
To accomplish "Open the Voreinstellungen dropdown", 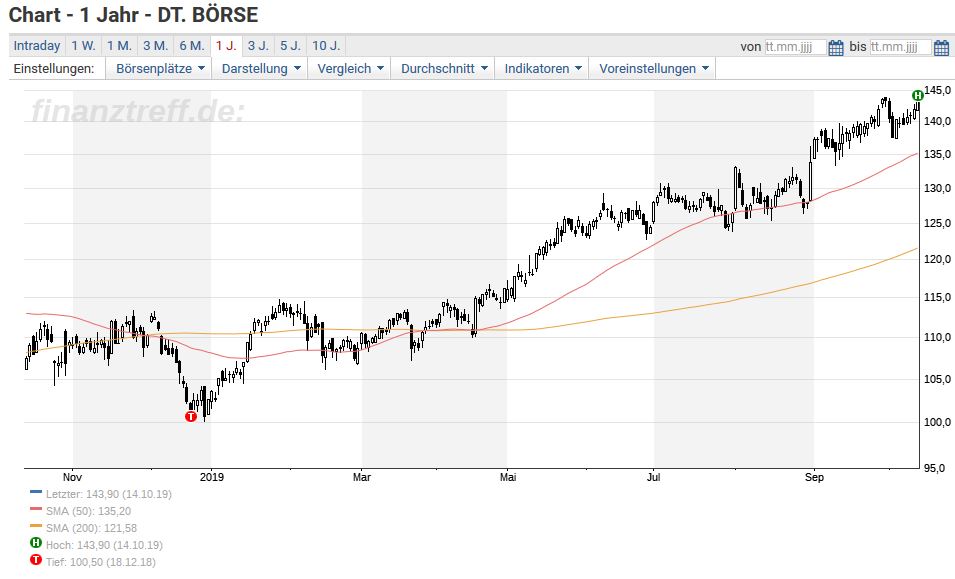I will point(654,69).
